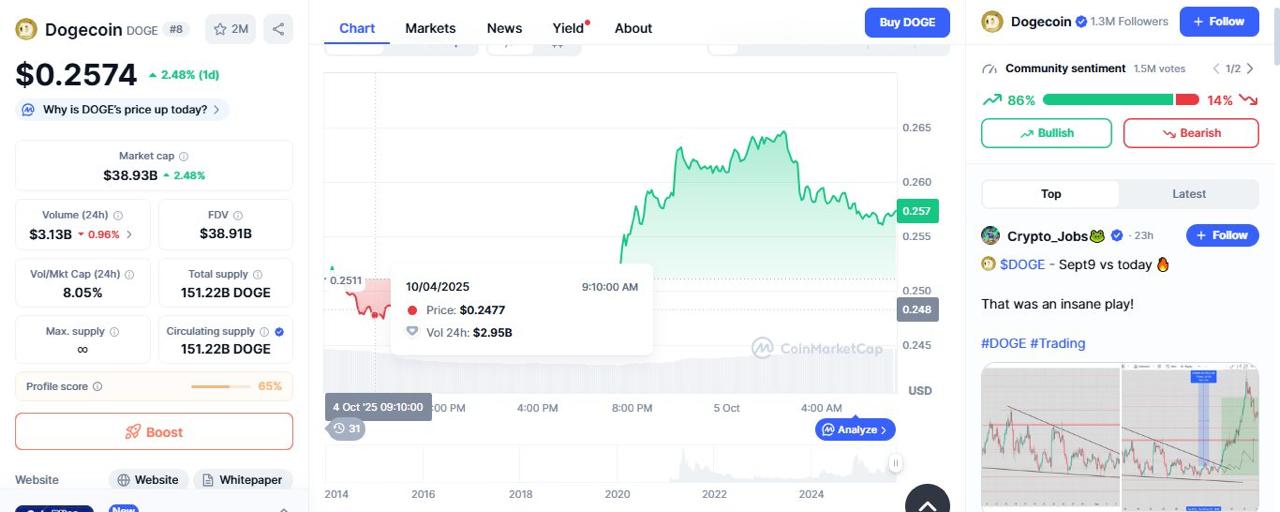Open the Whitepaper link
Image resolution: width=1280 pixels, height=512 pixels.
[x=242, y=480]
